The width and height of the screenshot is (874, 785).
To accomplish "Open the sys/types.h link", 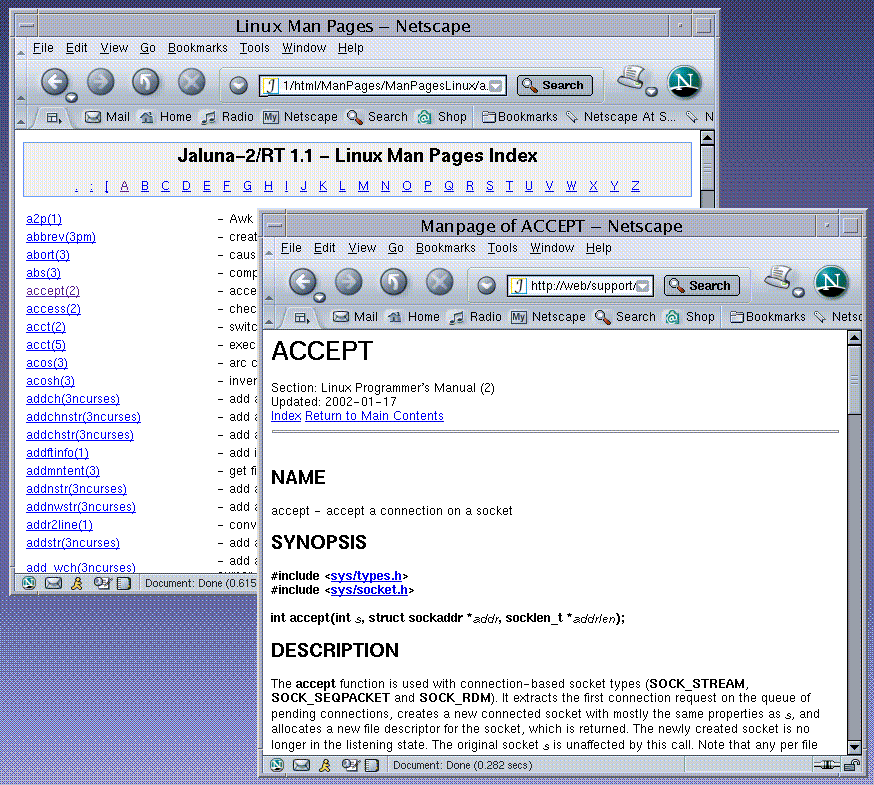I will pos(366,576).
